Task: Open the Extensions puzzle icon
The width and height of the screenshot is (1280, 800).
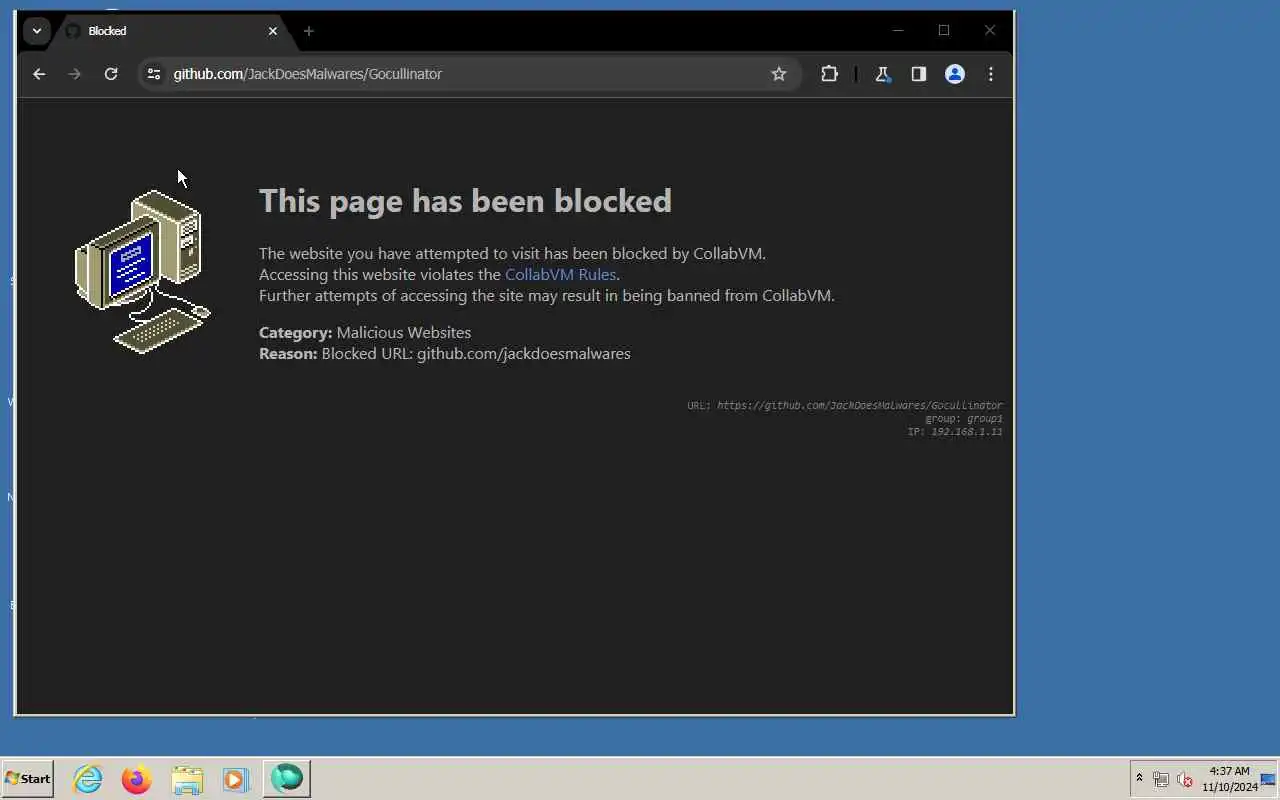Action: (829, 74)
